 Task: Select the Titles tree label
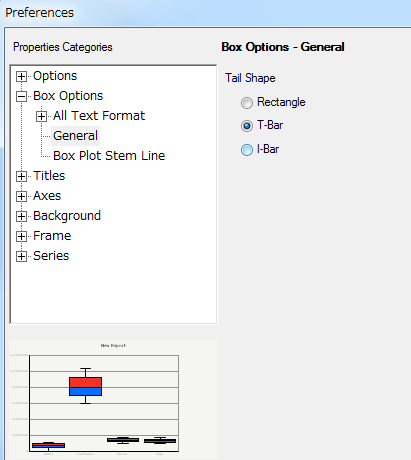(x=49, y=176)
